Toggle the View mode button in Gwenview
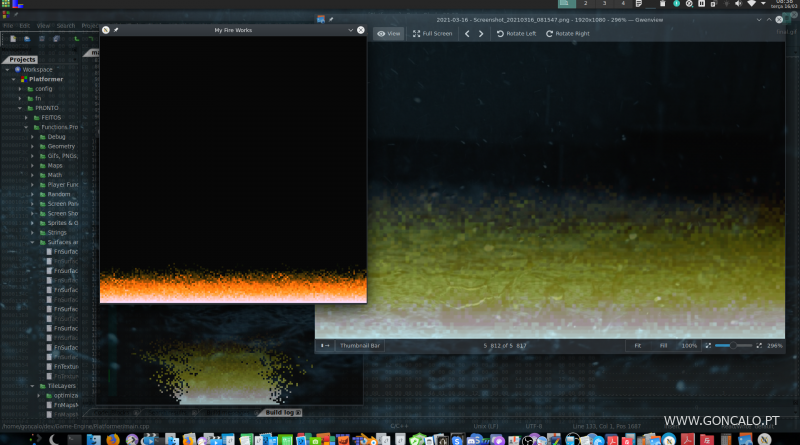This screenshot has height=445, width=800. (x=389, y=34)
